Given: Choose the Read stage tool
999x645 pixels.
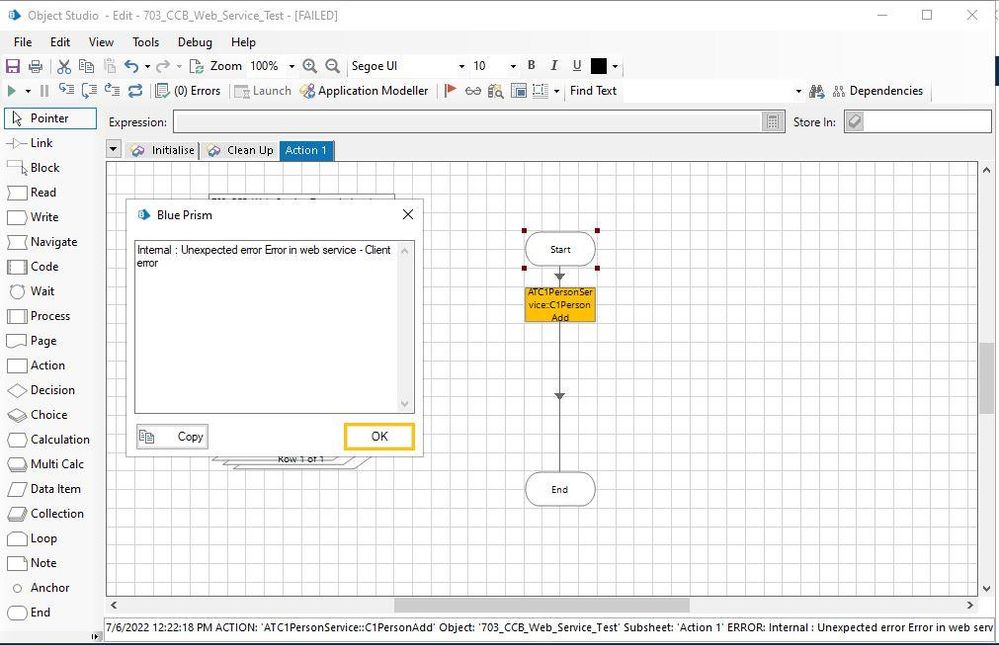Looking at the screenshot, I should click(32, 192).
